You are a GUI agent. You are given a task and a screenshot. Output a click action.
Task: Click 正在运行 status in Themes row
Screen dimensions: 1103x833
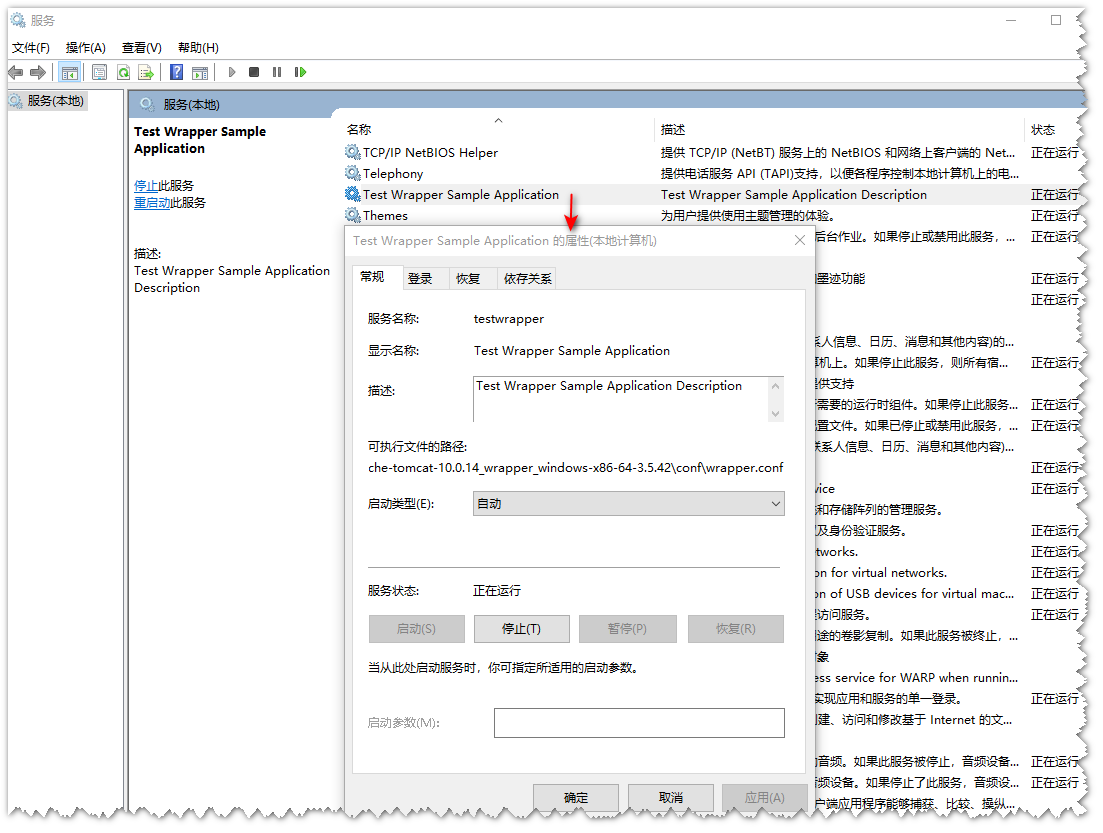[1054, 215]
